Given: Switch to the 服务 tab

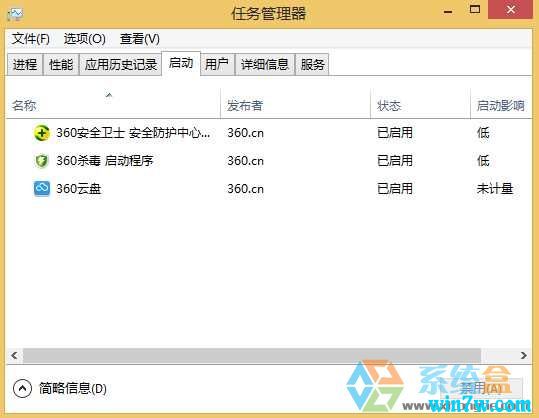Looking at the screenshot, I should (x=312, y=64).
